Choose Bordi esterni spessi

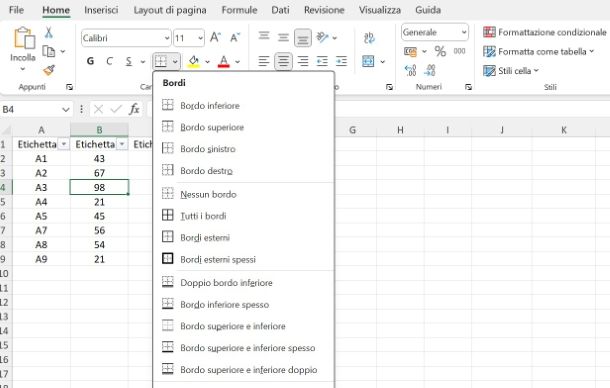(244, 259)
